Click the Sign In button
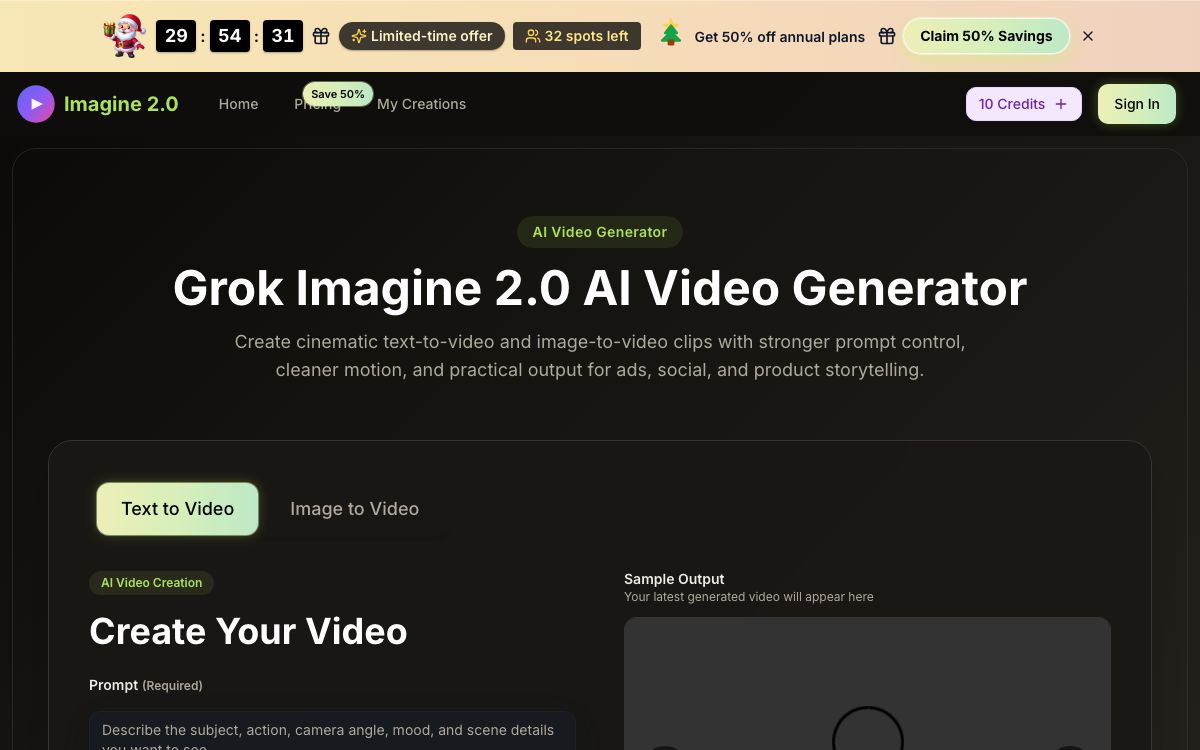Viewport: 1200px width, 750px height. point(1137,104)
